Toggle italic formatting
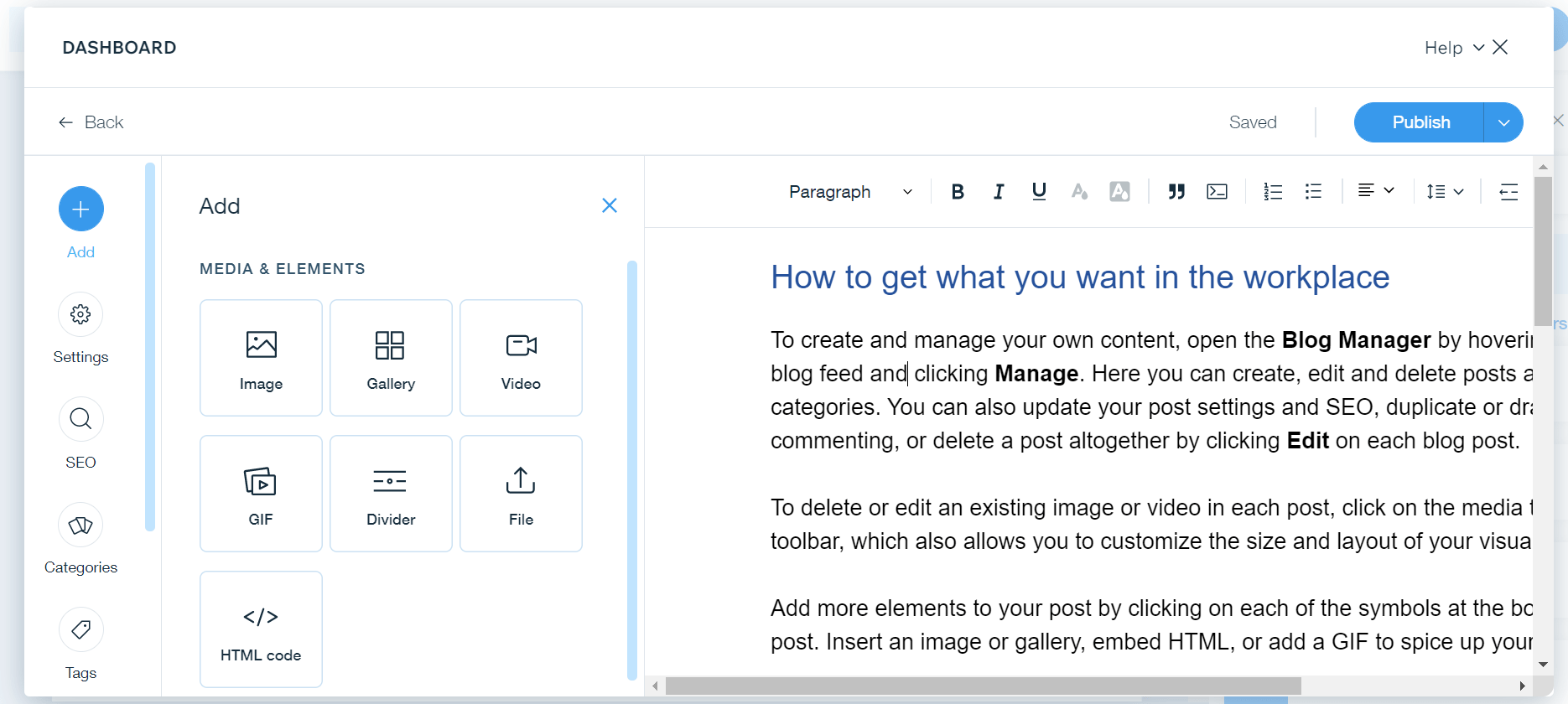This screenshot has width=1568, height=704. [998, 192]
